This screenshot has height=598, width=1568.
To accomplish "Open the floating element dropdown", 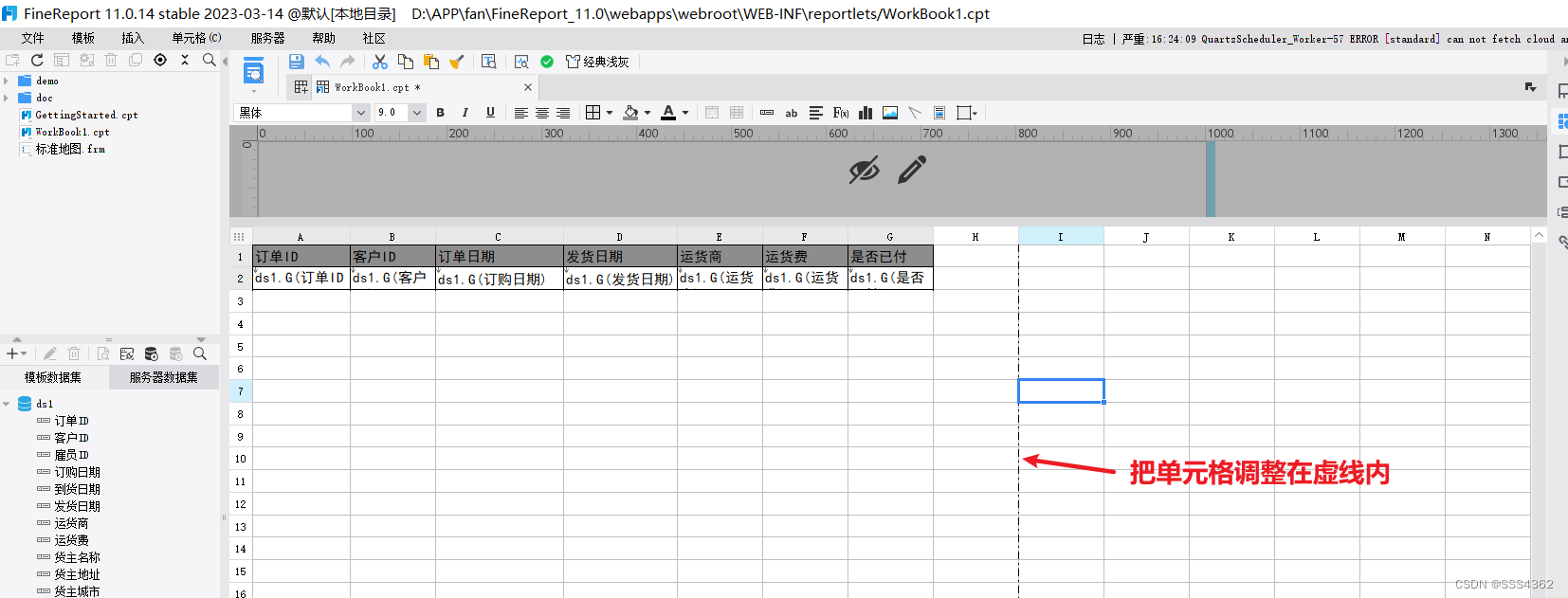I will pyautogui.click(x=967, y=113).
